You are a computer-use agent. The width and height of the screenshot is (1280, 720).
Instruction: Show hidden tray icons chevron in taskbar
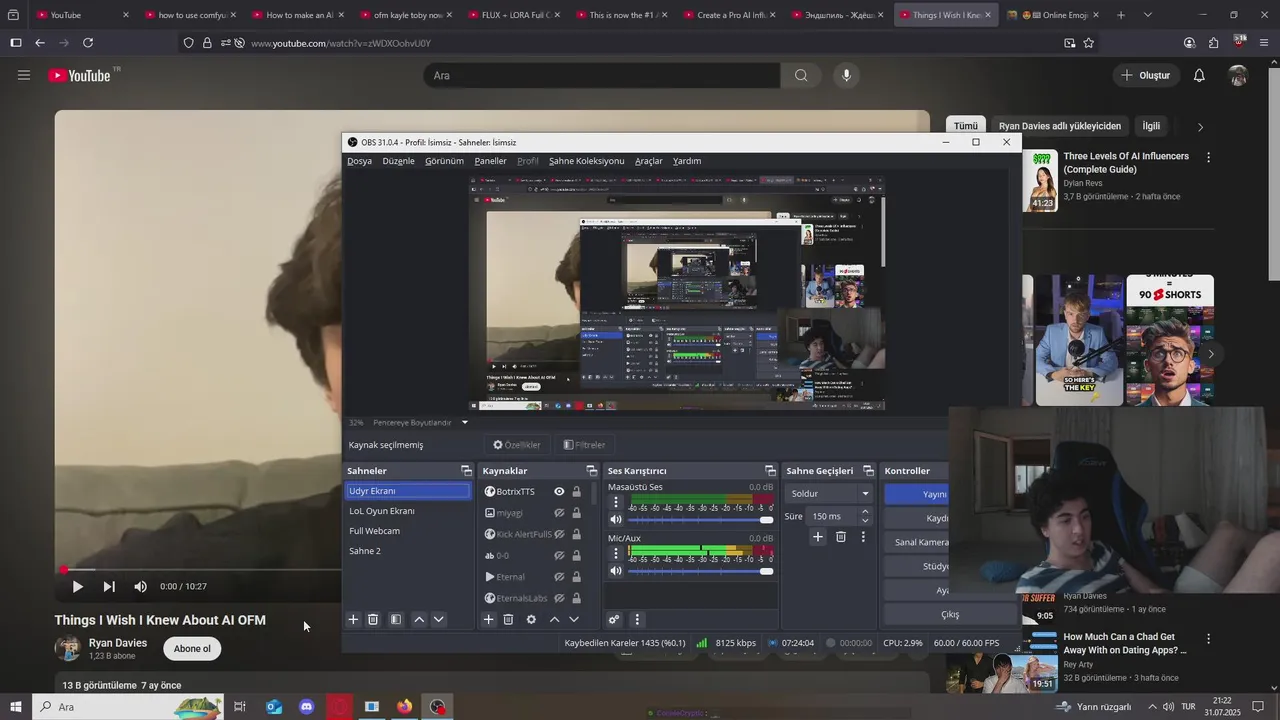[1152, 707]
